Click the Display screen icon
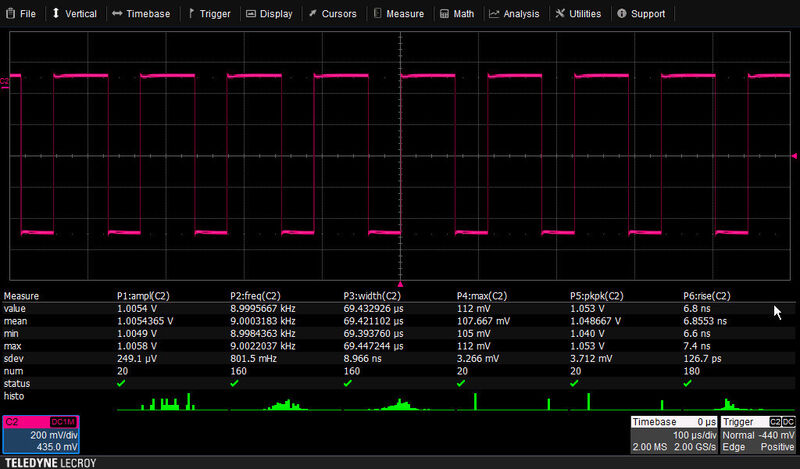The image size is (800, 469). pos(251,14)
